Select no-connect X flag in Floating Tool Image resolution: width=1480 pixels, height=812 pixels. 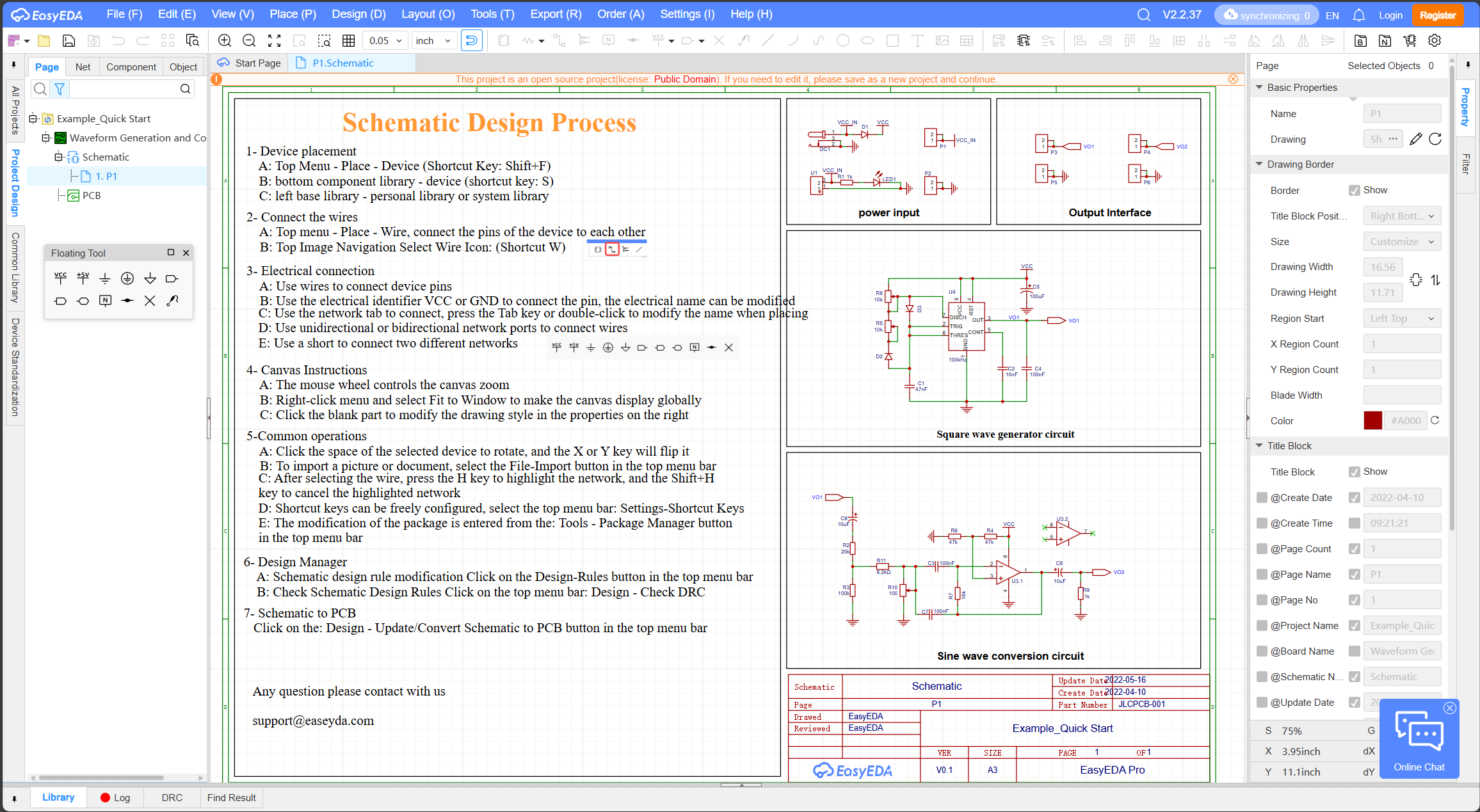[150, 301]
